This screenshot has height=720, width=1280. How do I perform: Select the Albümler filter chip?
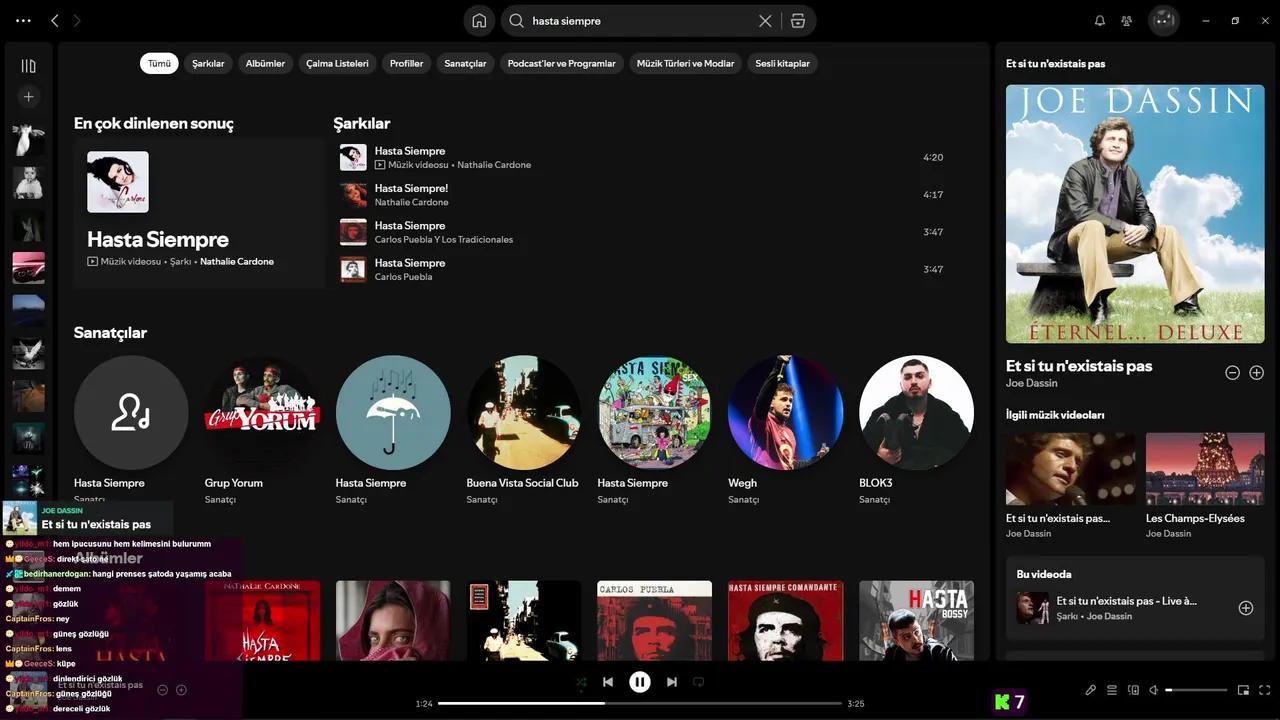click(265, 63)
